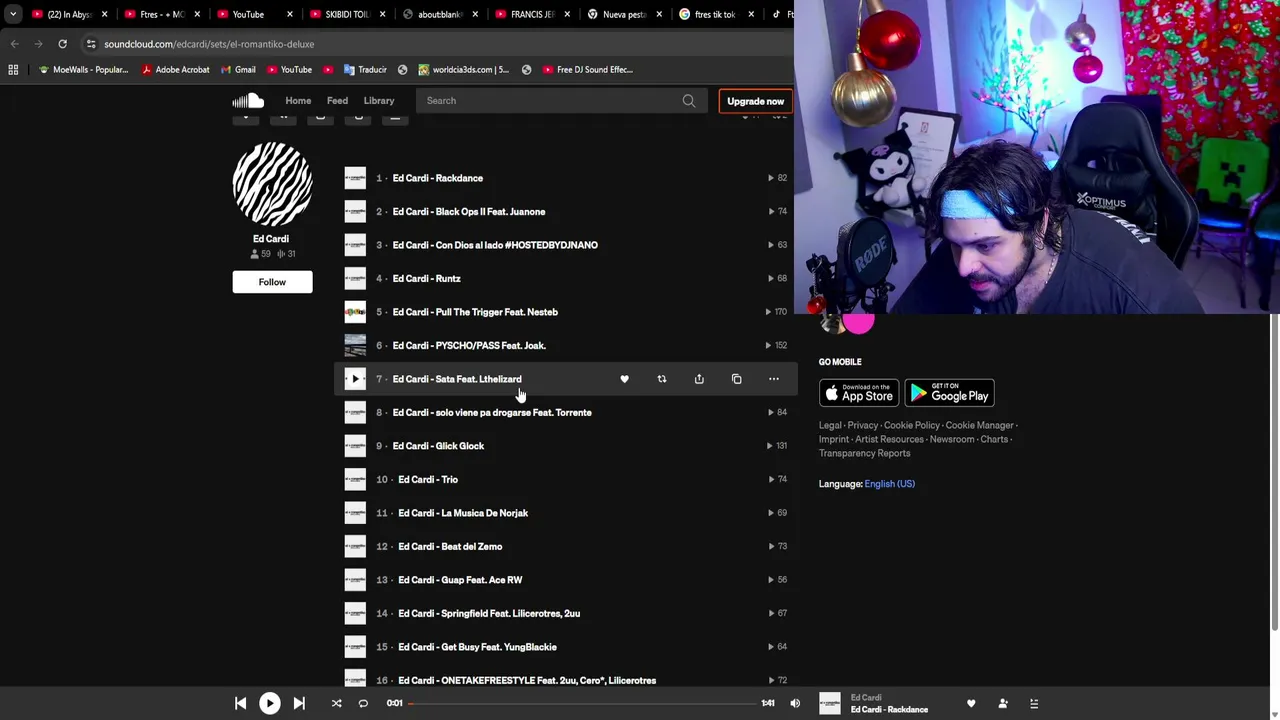Toggle repeat in the player bar
The width and height of the screenshot is (1280, 720).
[363, 703]
